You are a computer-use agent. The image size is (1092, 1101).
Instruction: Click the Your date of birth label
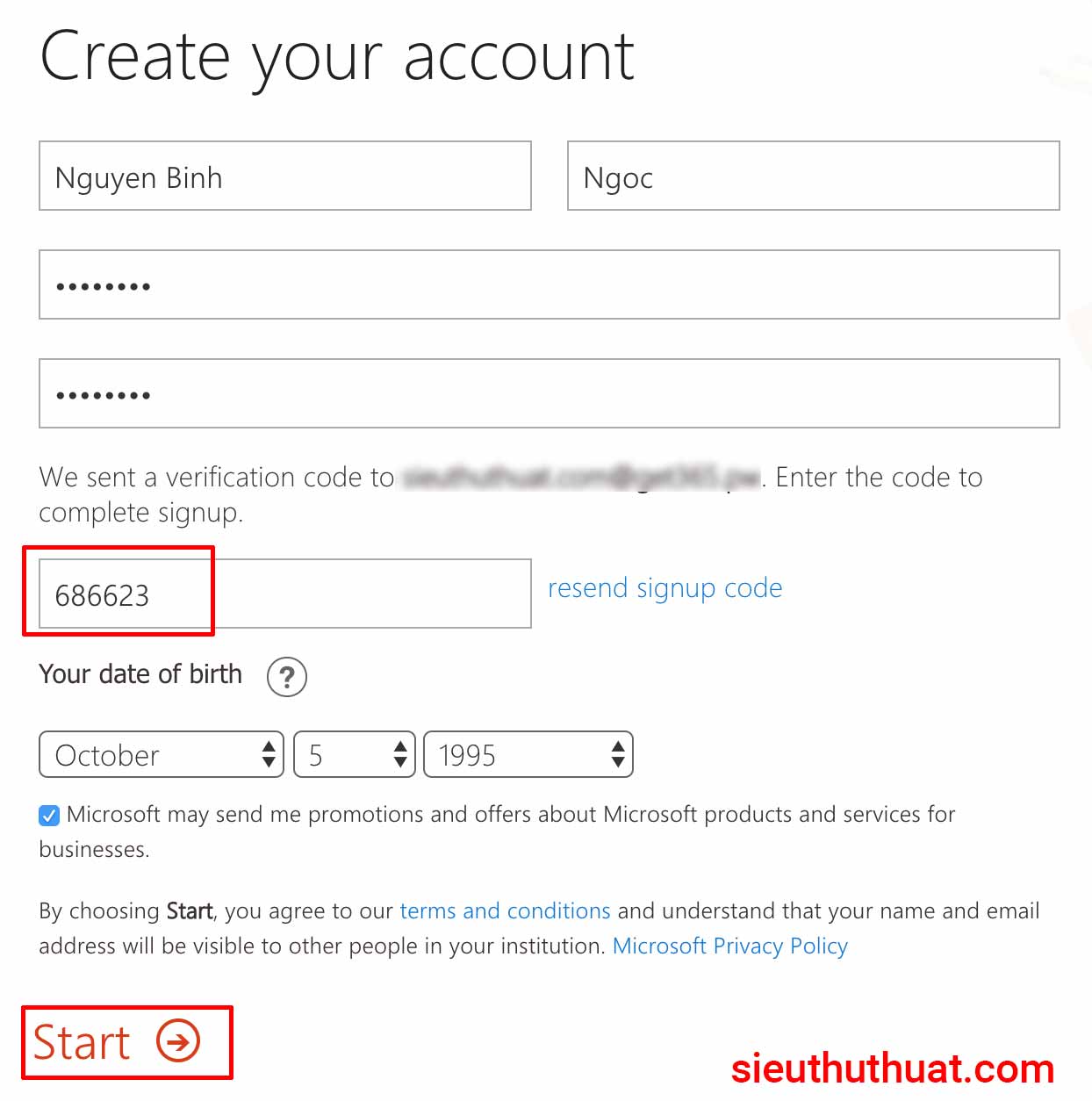coord(140,674)
